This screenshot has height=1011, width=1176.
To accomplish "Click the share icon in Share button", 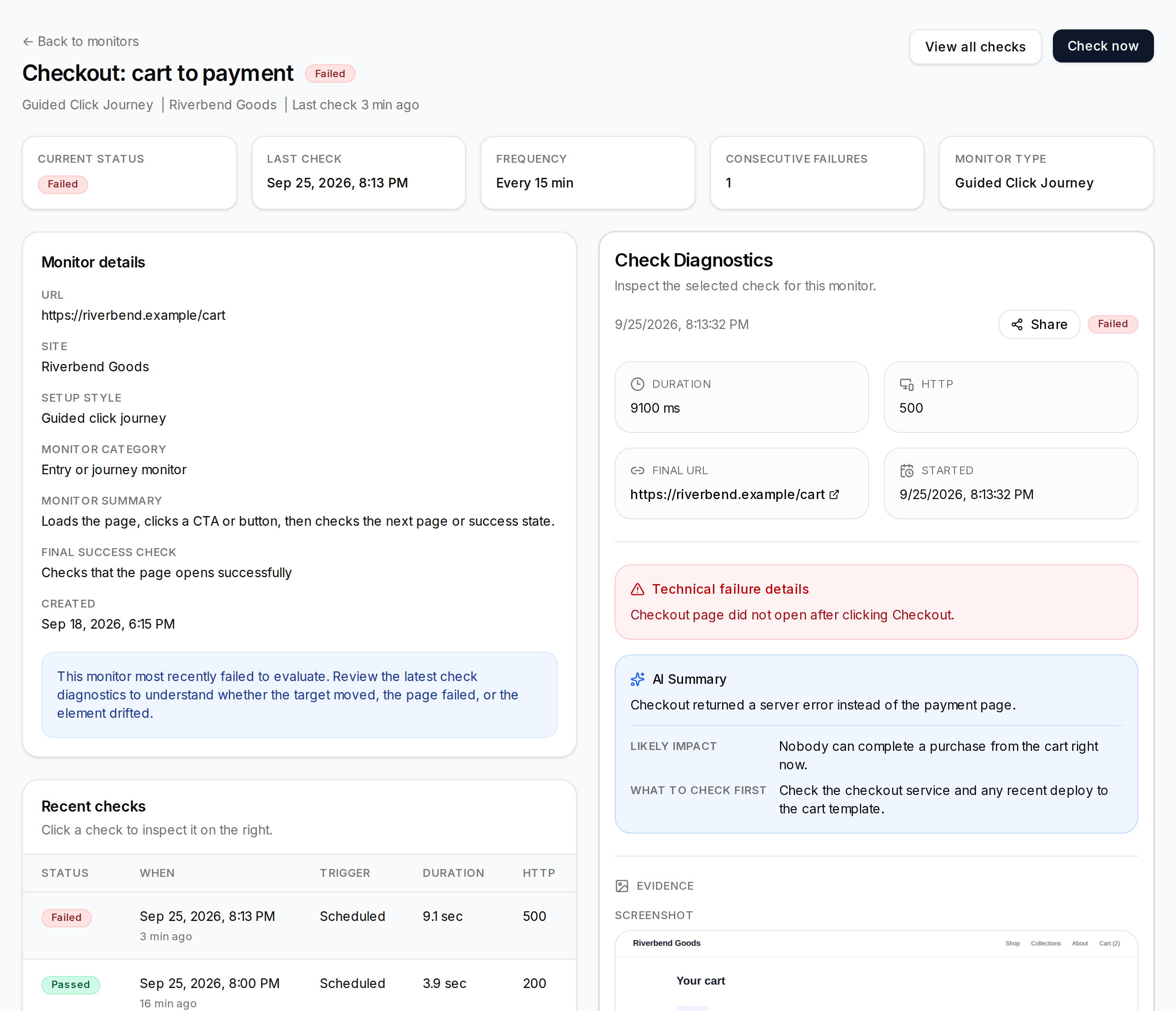I will click(x=1017, y=324).
